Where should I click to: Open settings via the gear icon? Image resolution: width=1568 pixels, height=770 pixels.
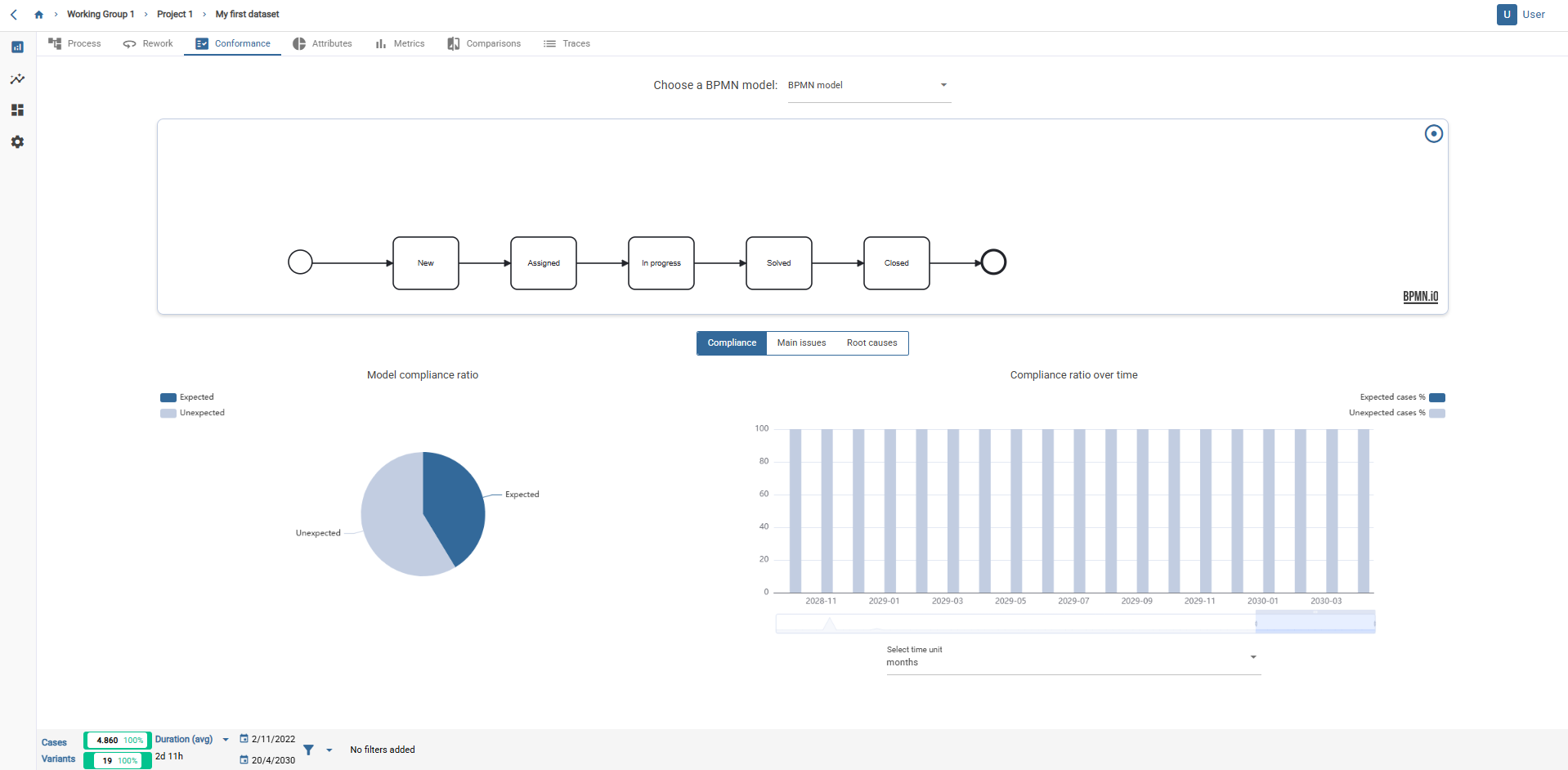(17, 142)
